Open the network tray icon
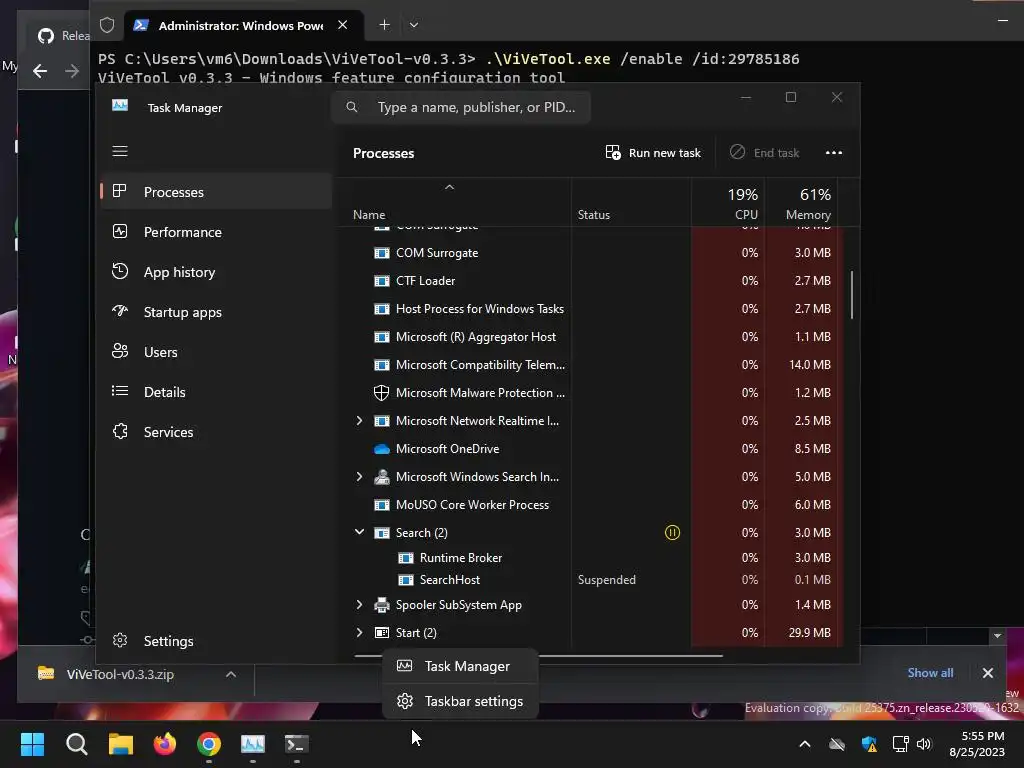This screenshot has height=768, width=1024. tap(901, 744)
